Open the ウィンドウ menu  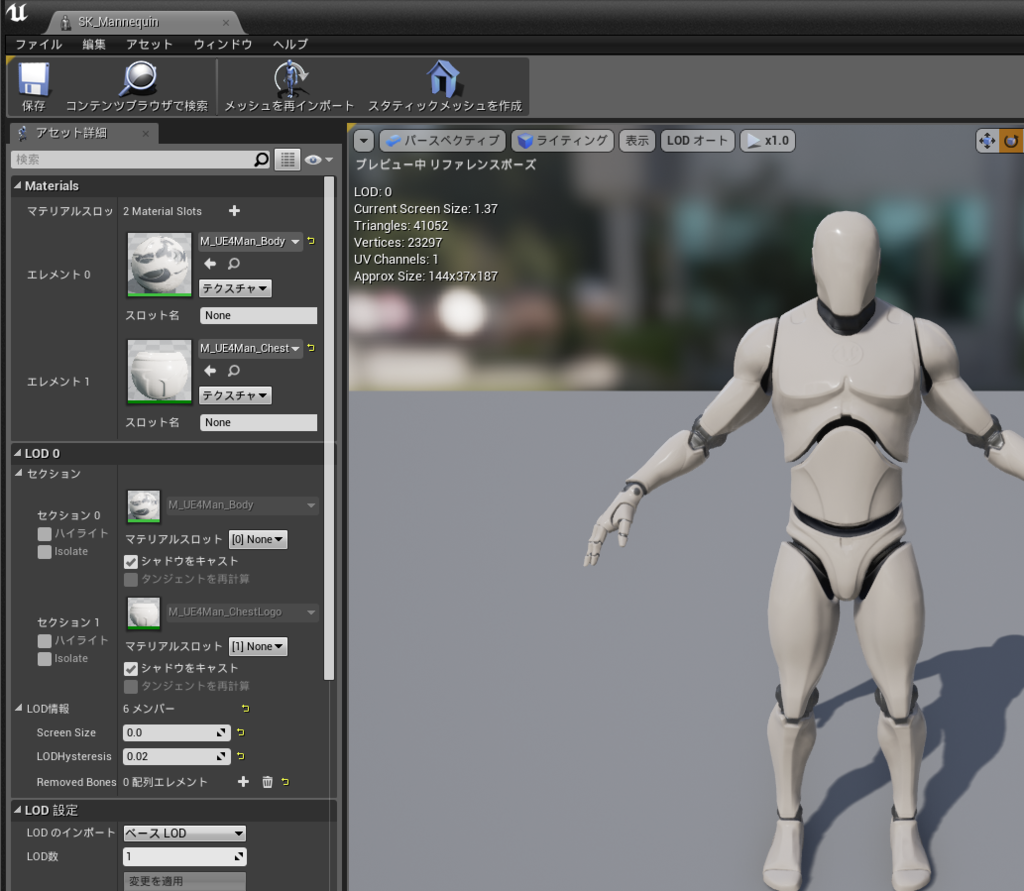[x=222, y=44]
